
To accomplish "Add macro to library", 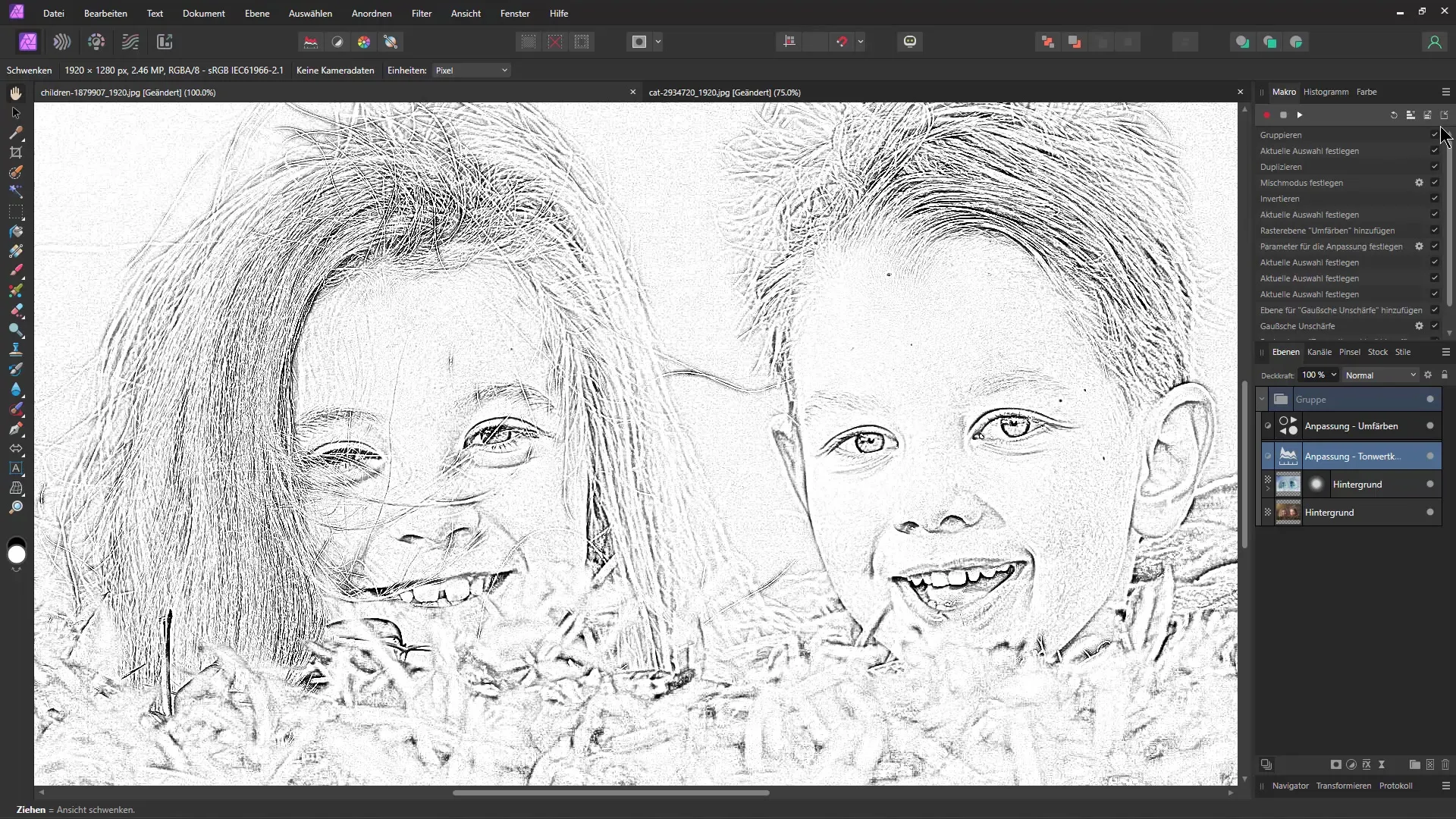I will pyautogui.click(x=1410, y=115).
